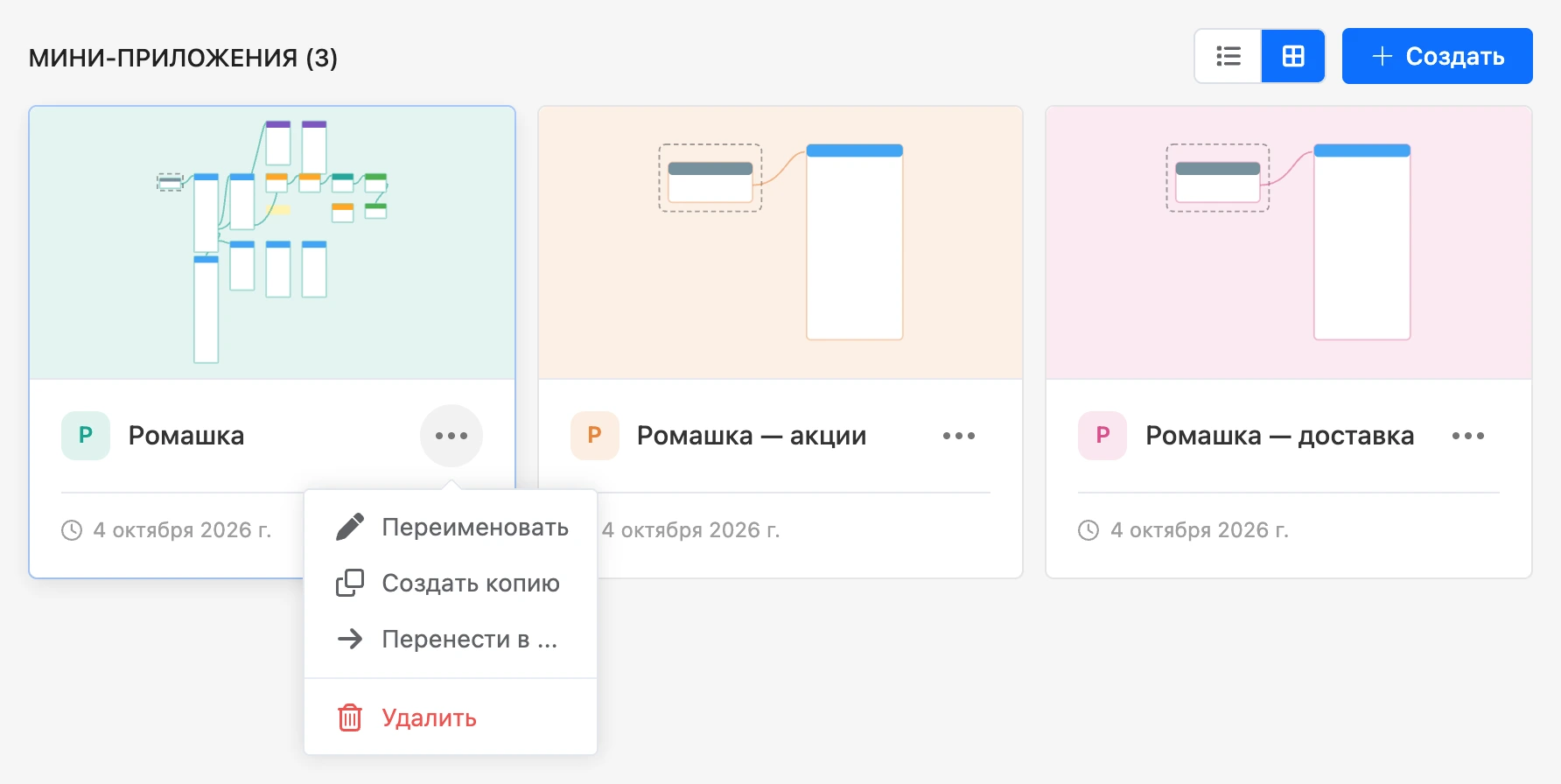Open the Ромашка card thumbnail
The width and height of the screenshot is (1561, 784).
[x=272, y=243]
